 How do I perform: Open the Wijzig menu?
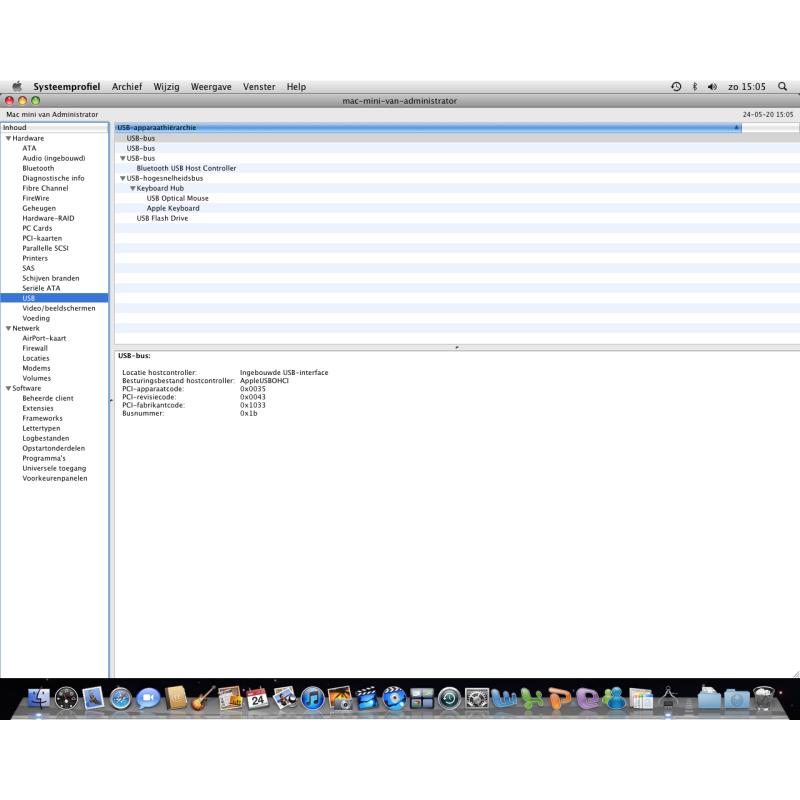(x=166, y=87)
